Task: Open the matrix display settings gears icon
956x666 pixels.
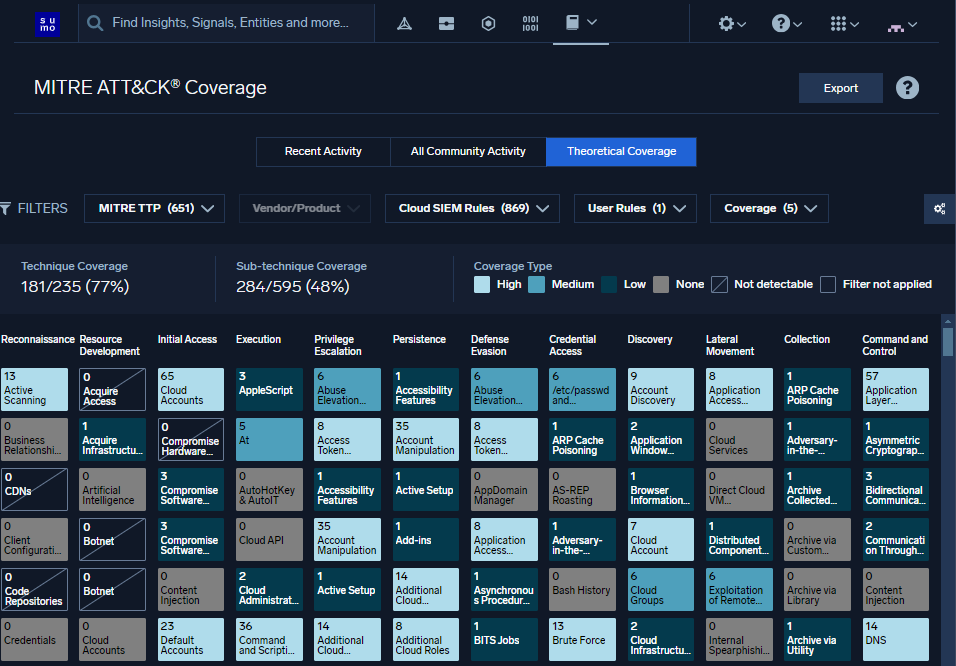Action: coord(940,209)
